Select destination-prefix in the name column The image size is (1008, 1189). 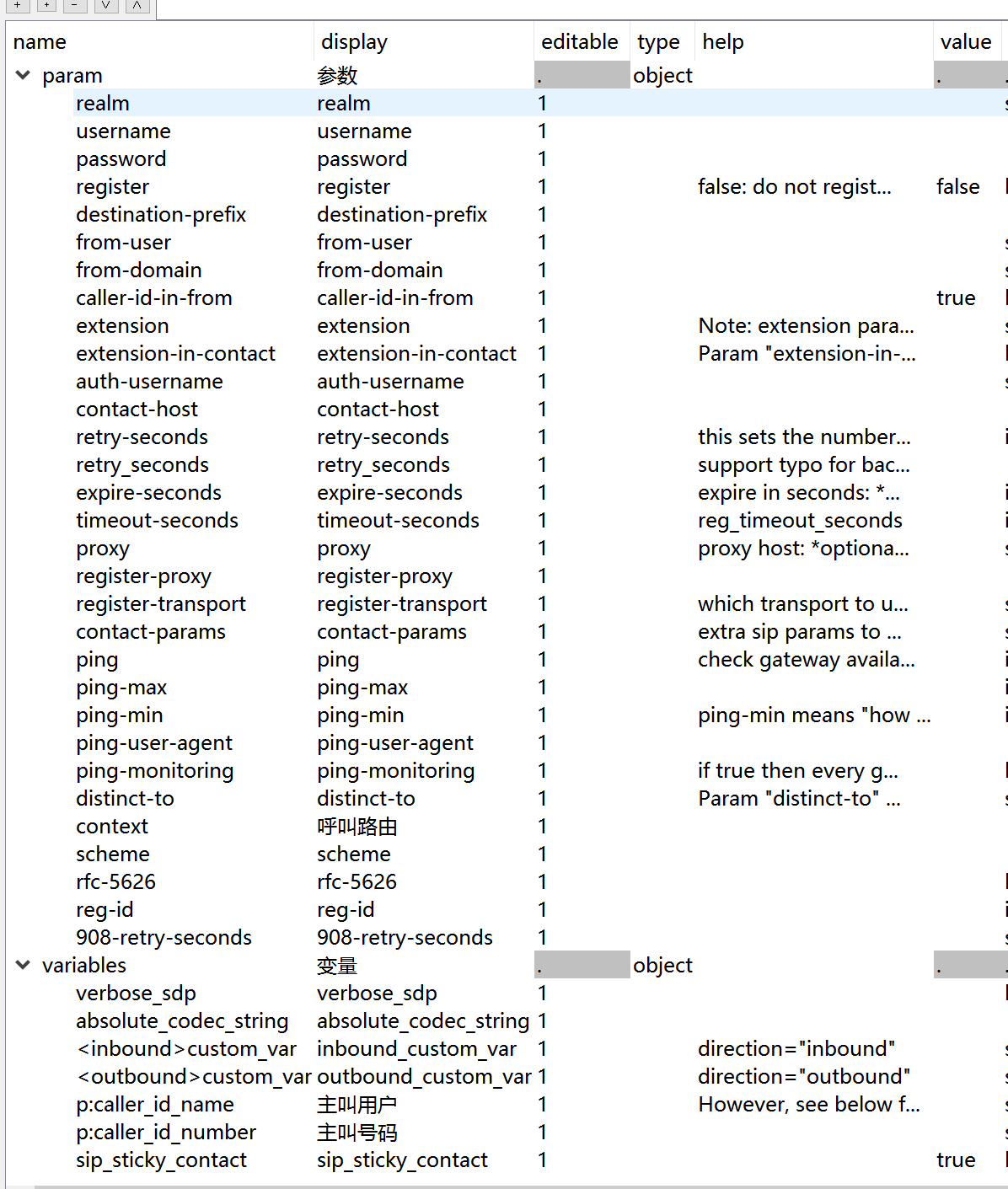[x=161, y=215]
